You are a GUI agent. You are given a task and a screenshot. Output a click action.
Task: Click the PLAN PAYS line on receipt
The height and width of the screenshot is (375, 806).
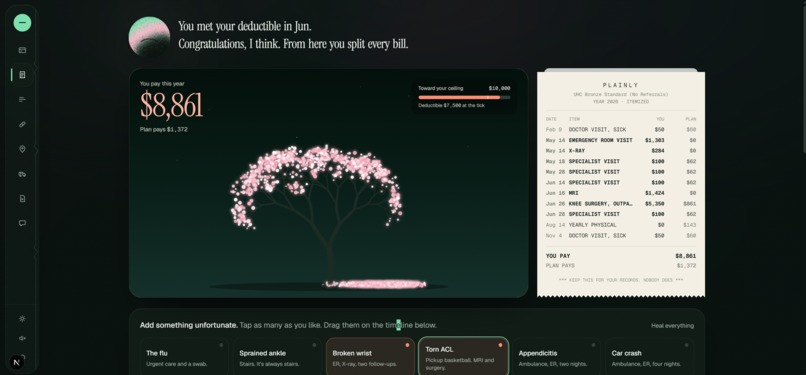620,266
